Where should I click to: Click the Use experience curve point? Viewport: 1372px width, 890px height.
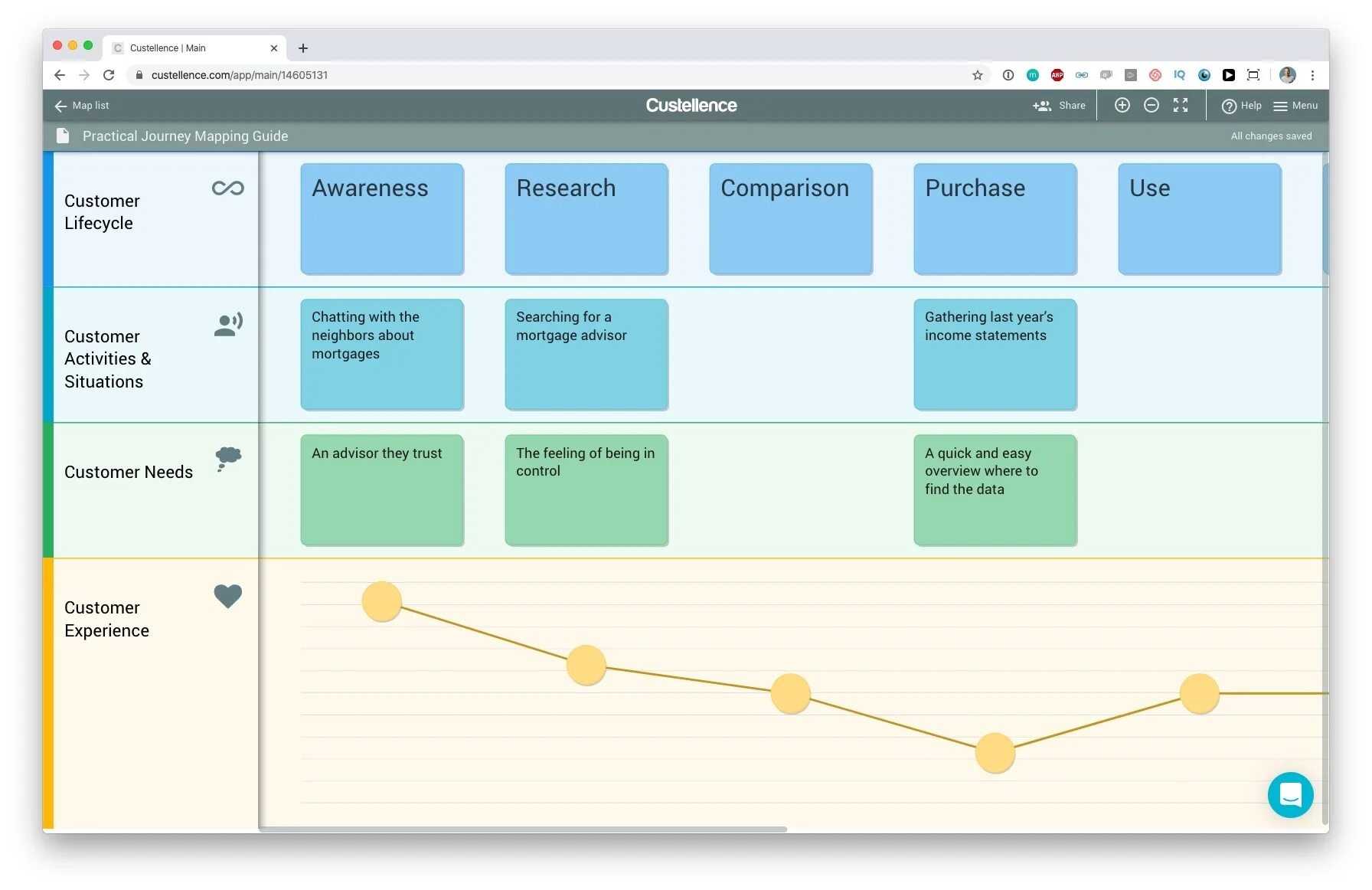1200,694
